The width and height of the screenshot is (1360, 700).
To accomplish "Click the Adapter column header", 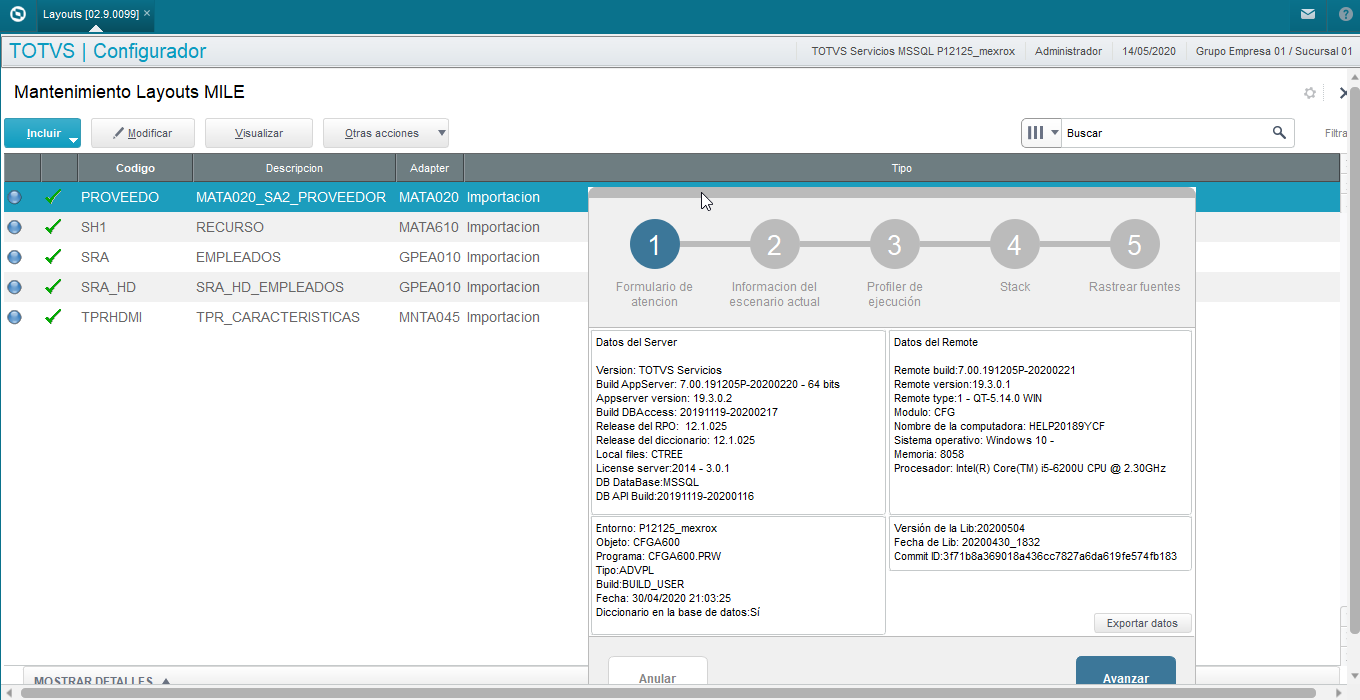I will coord(430,168).
